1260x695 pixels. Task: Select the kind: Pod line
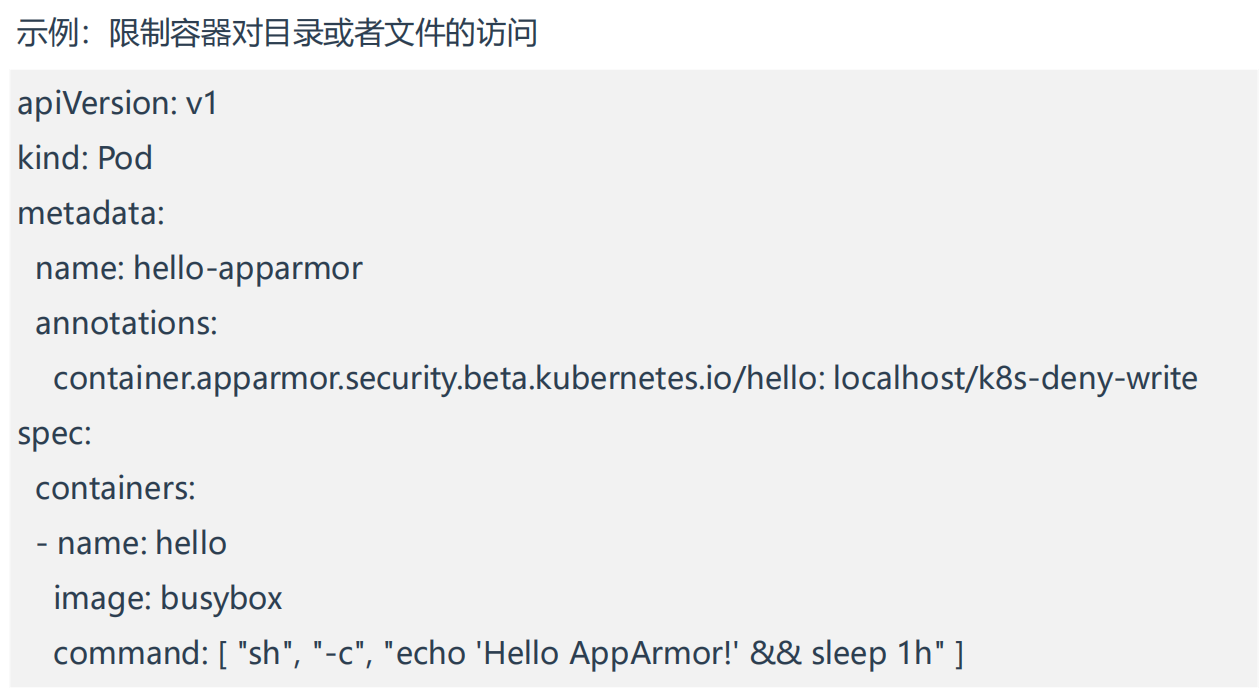pyautogui.click(x=85, y=159)
